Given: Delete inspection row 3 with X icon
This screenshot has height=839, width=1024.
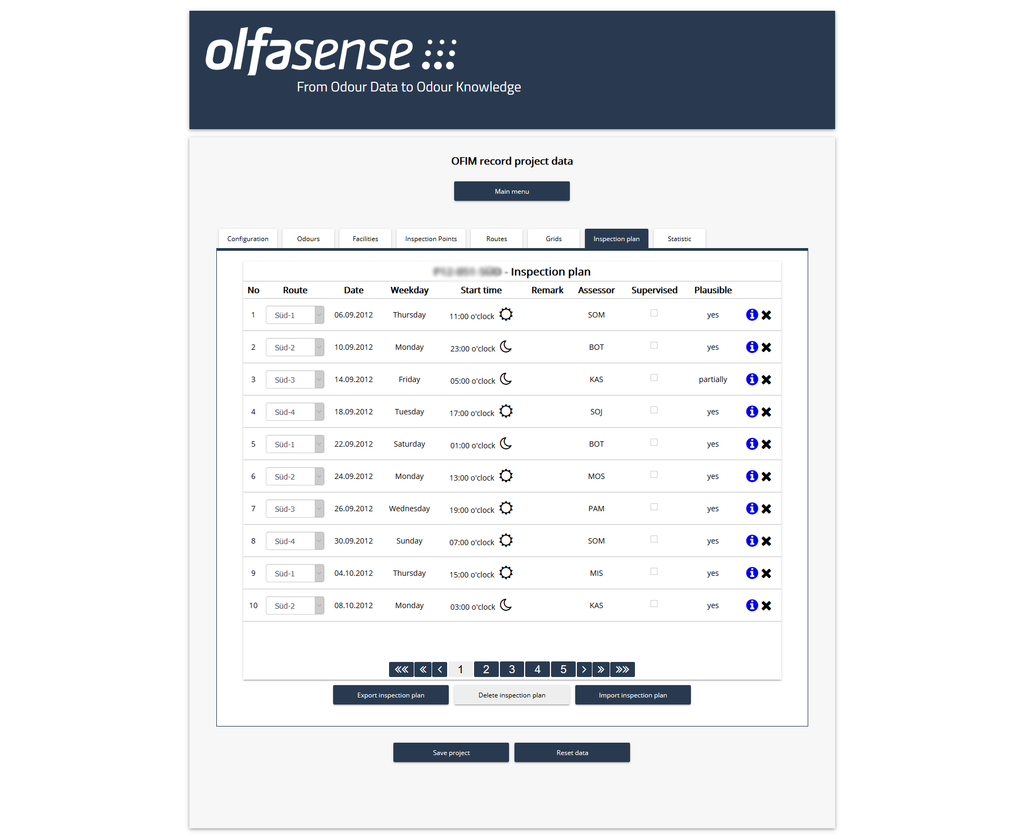Looking at the screenshot, I should click(766, 380).
